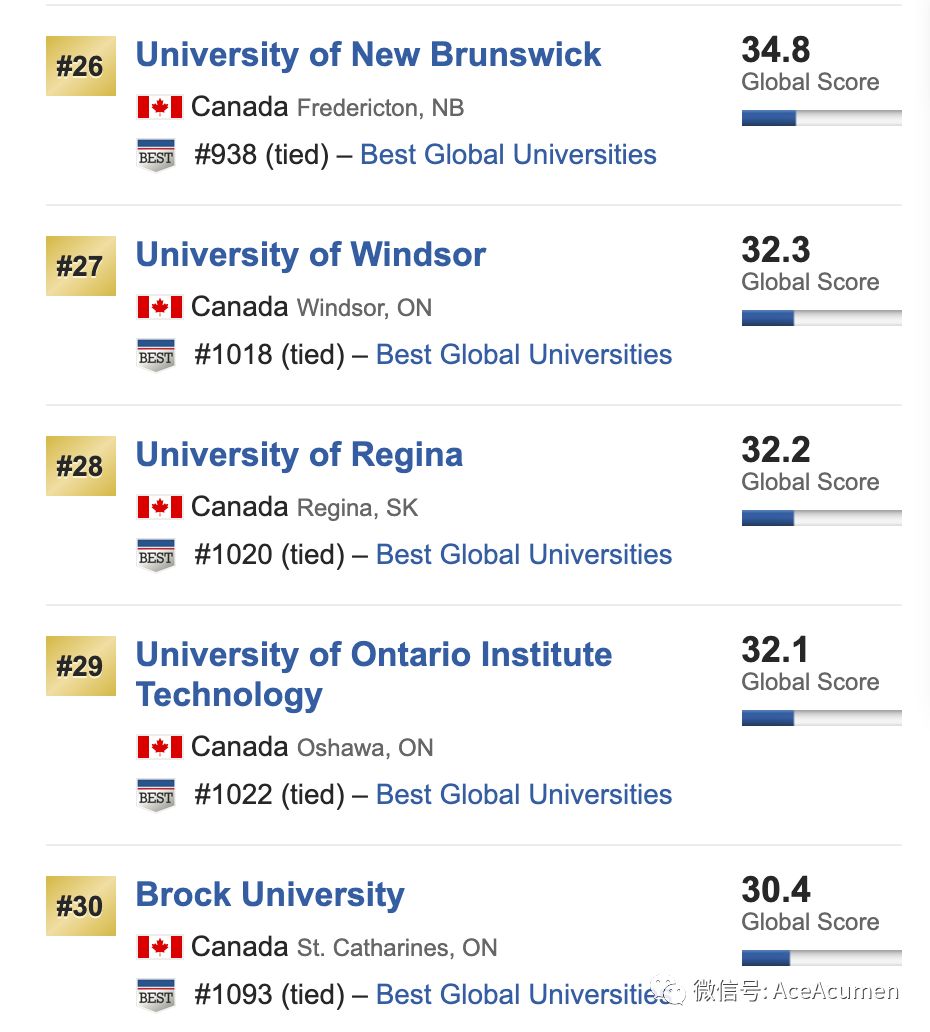Image resolution: width=930 pixels, height=1032 pixels.
Task: Open University of New Brunswick page
Action: click(368, 55)
